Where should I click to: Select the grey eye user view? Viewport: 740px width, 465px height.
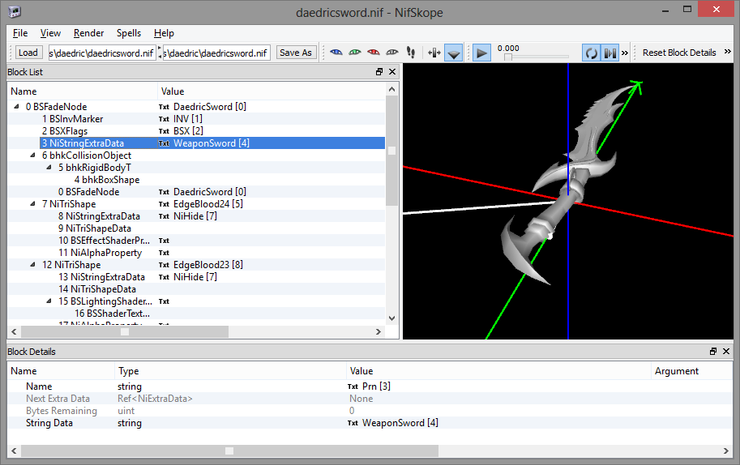[x=390, y=52]
